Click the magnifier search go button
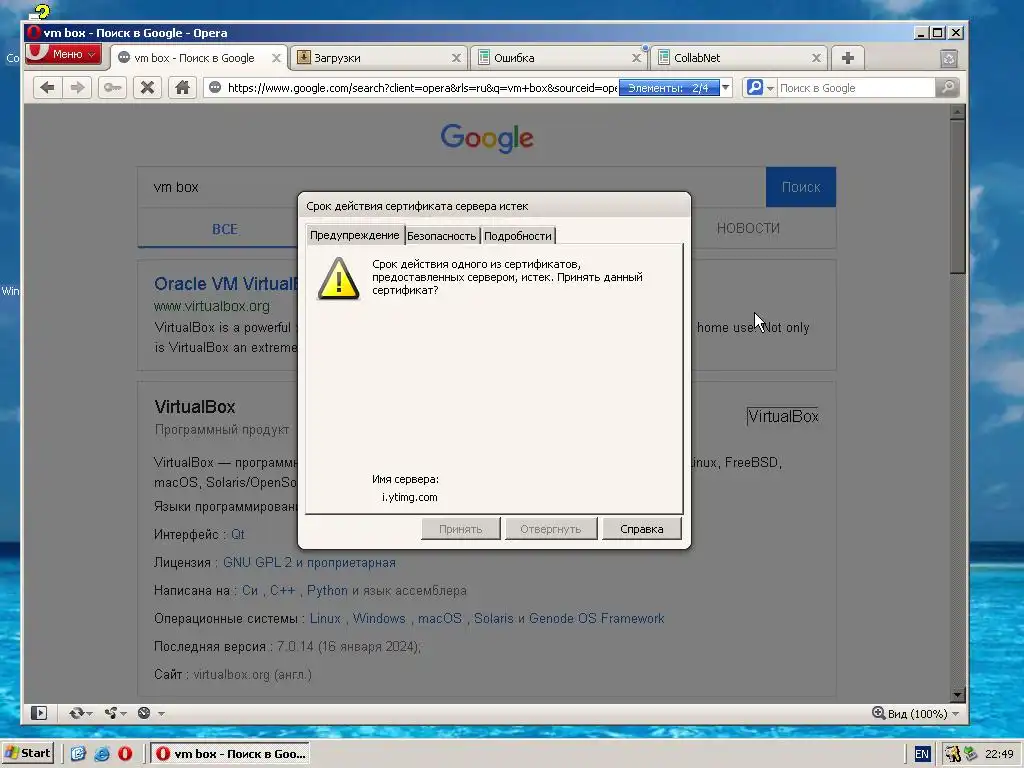 947,88
